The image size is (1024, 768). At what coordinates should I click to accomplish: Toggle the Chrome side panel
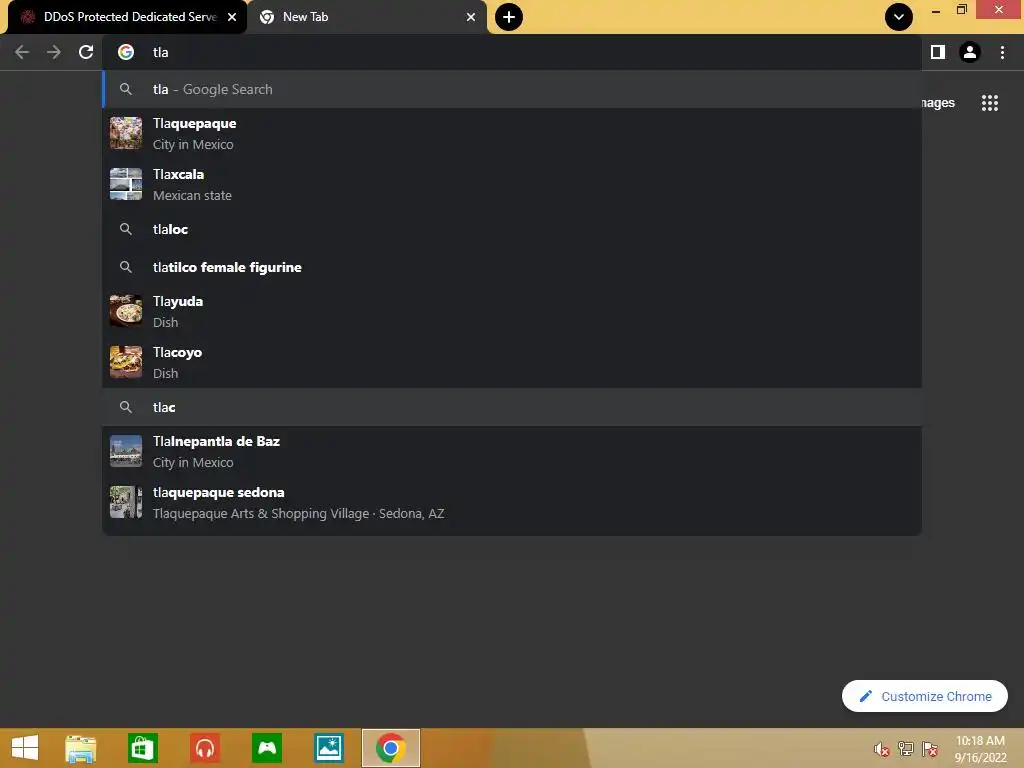[x=938, y=52]
